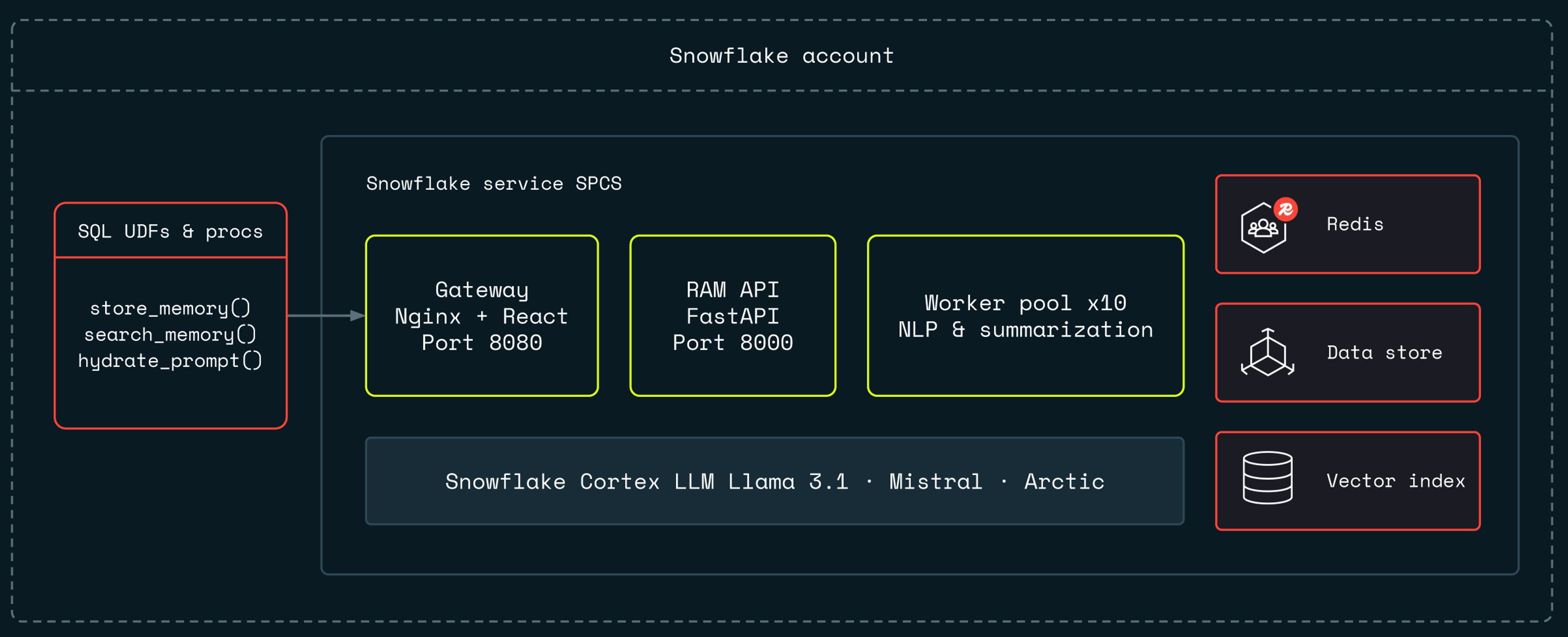Image resolution: width=1568 pixels, height=637 pixels.
Task: Click the NLP & summarization line
Action: pos(1026,329)
